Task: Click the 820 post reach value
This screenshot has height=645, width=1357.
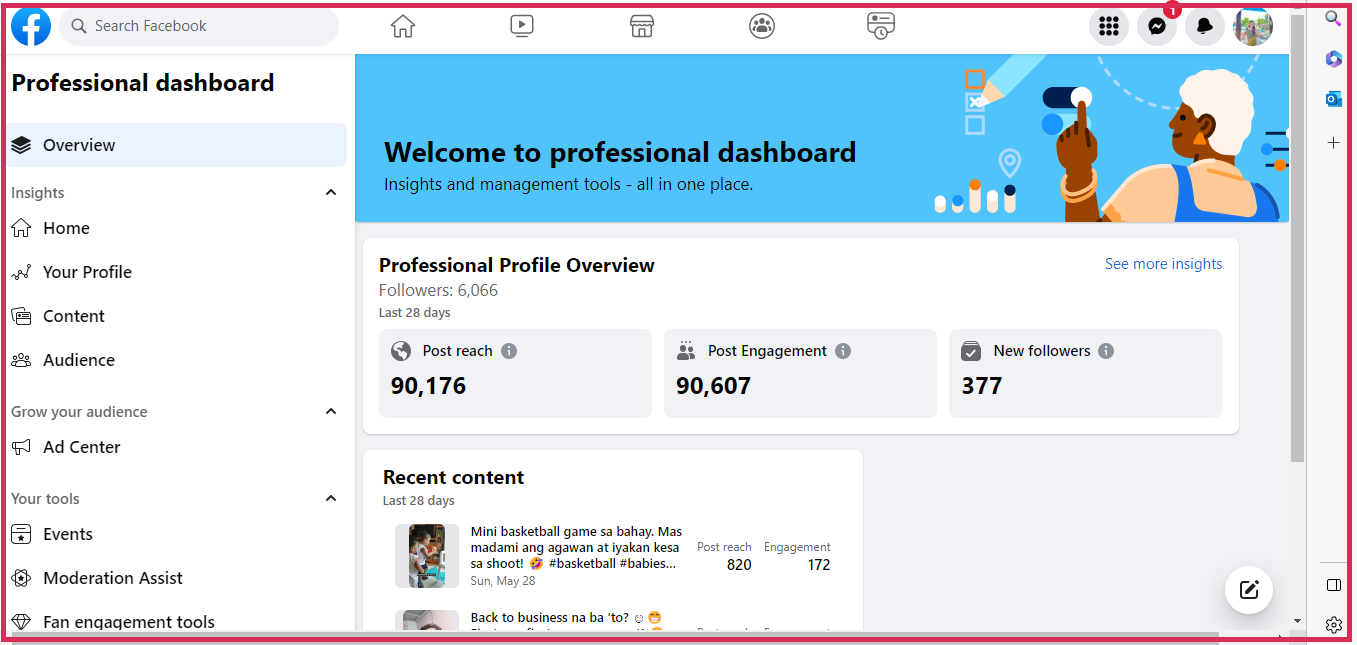Action: (x=739, y=565)
